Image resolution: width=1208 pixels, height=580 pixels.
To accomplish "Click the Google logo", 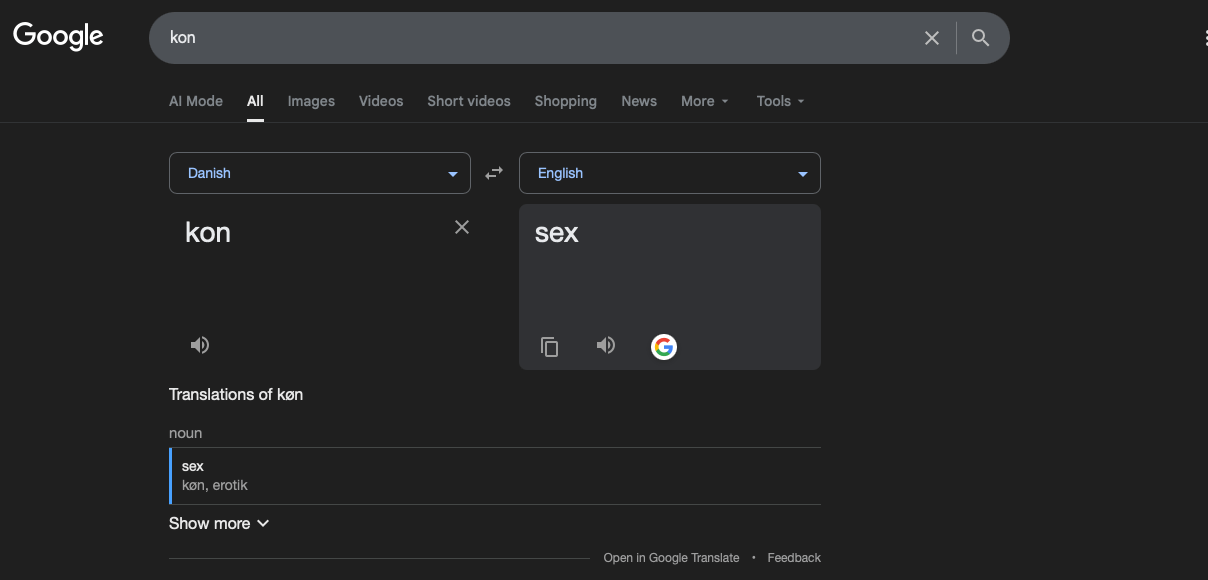I will [x=58, y=37].
